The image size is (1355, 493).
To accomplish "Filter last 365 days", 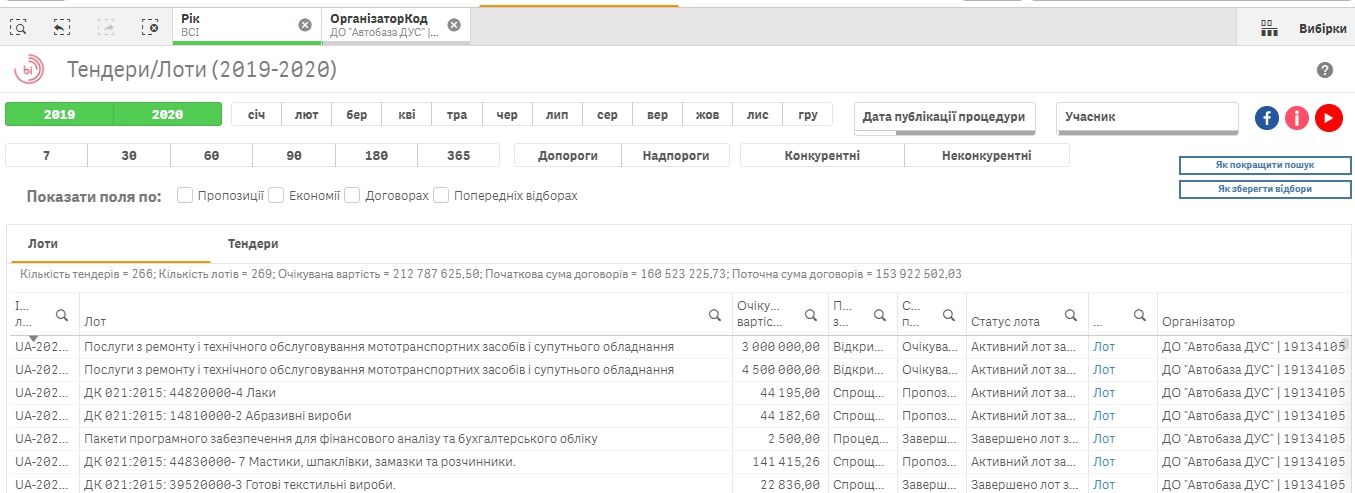I will 459,156.
